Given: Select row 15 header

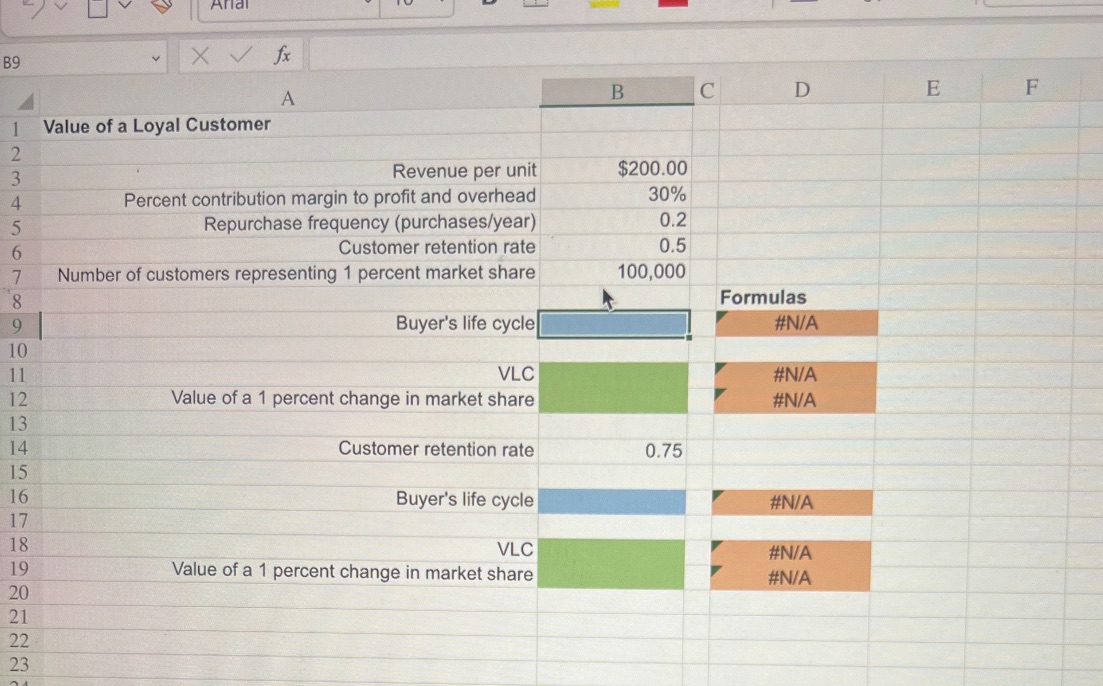Looking at the screenshot, I should (x=18, y=471).
